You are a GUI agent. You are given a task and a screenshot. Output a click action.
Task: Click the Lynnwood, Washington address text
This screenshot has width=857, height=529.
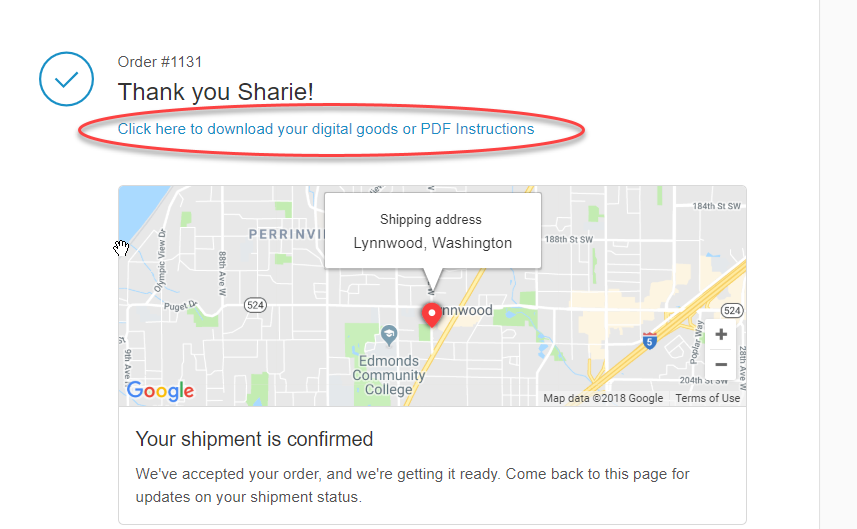433,243
